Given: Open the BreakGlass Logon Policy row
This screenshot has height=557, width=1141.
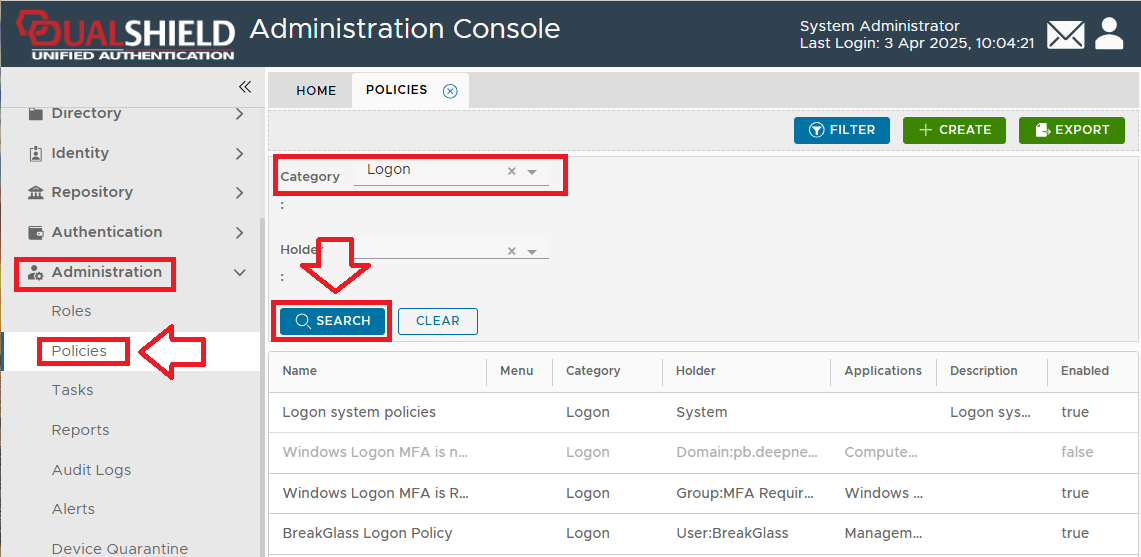Looking at the screenshot, I should click(x=367, y=533).
